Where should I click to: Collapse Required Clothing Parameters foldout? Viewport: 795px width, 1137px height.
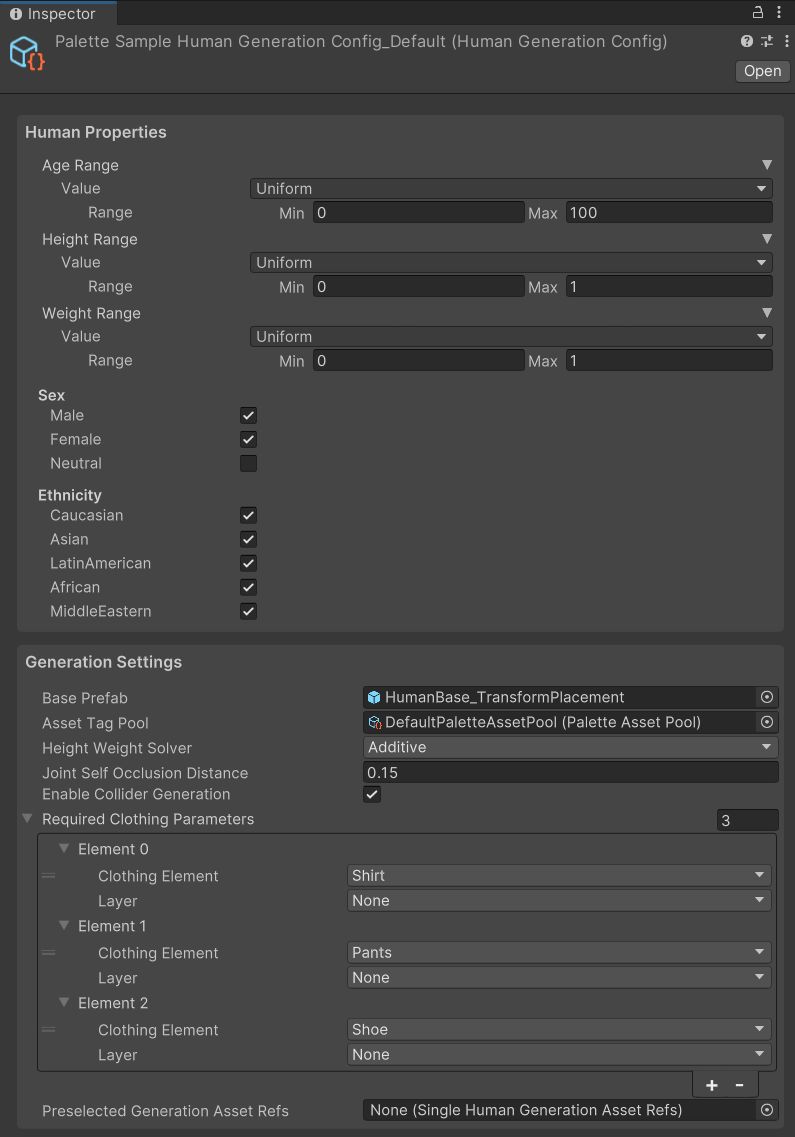pyautogui.click(x=28, y=819)
